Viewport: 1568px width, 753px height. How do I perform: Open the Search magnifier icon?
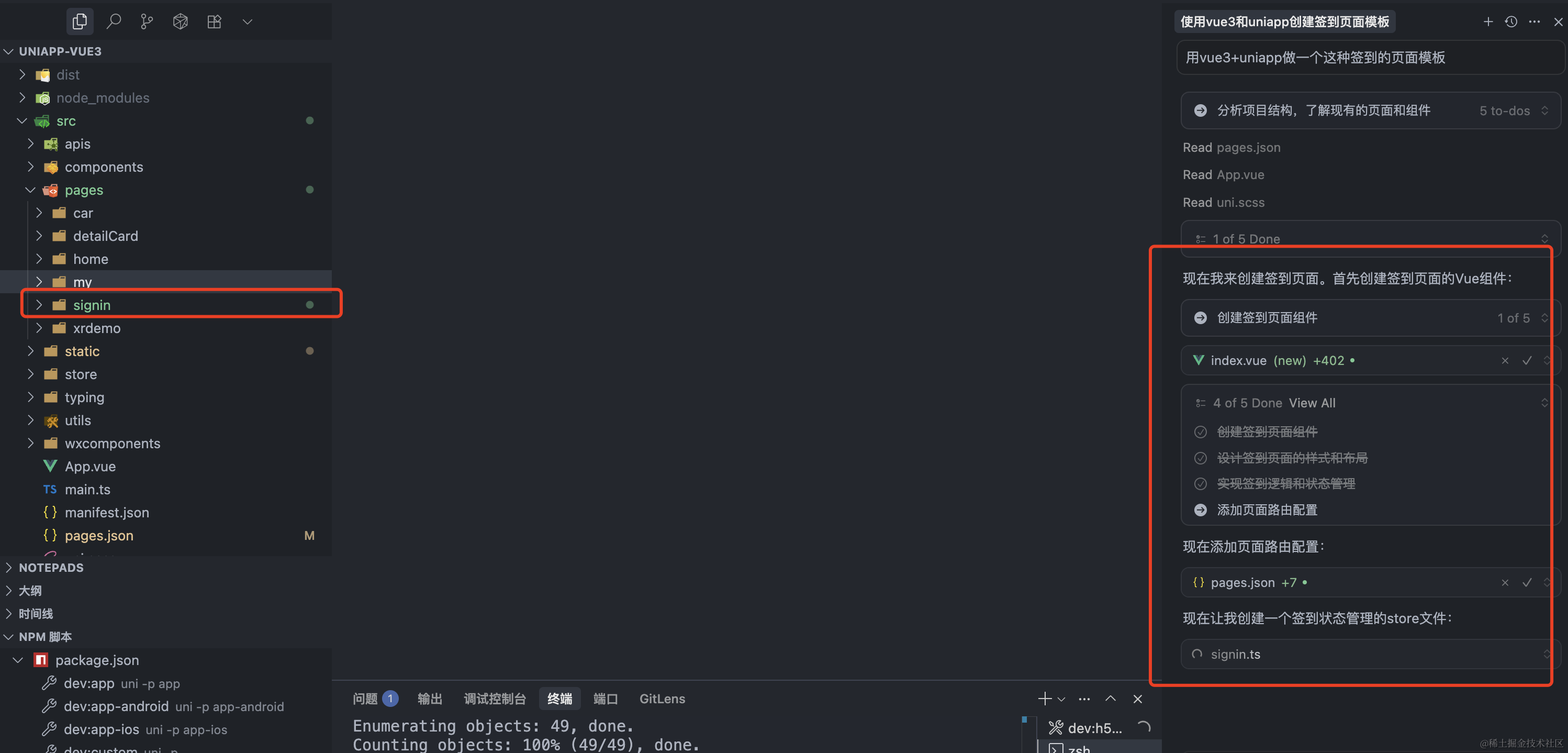point(113,21)
